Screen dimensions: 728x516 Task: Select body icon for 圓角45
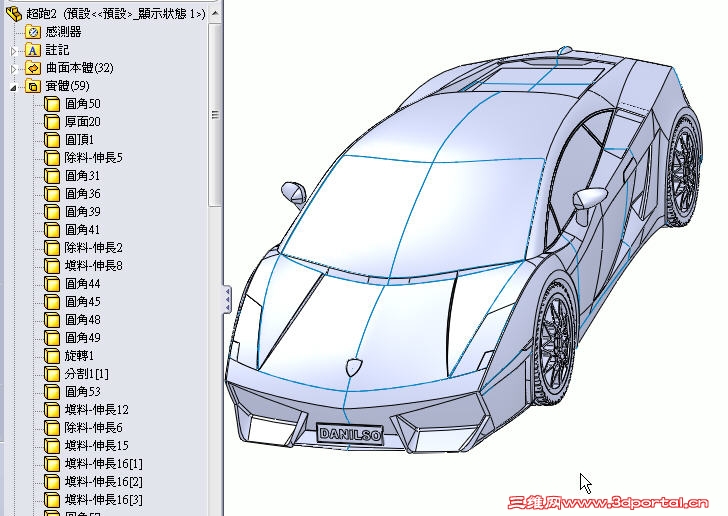(x=52, y=302)
